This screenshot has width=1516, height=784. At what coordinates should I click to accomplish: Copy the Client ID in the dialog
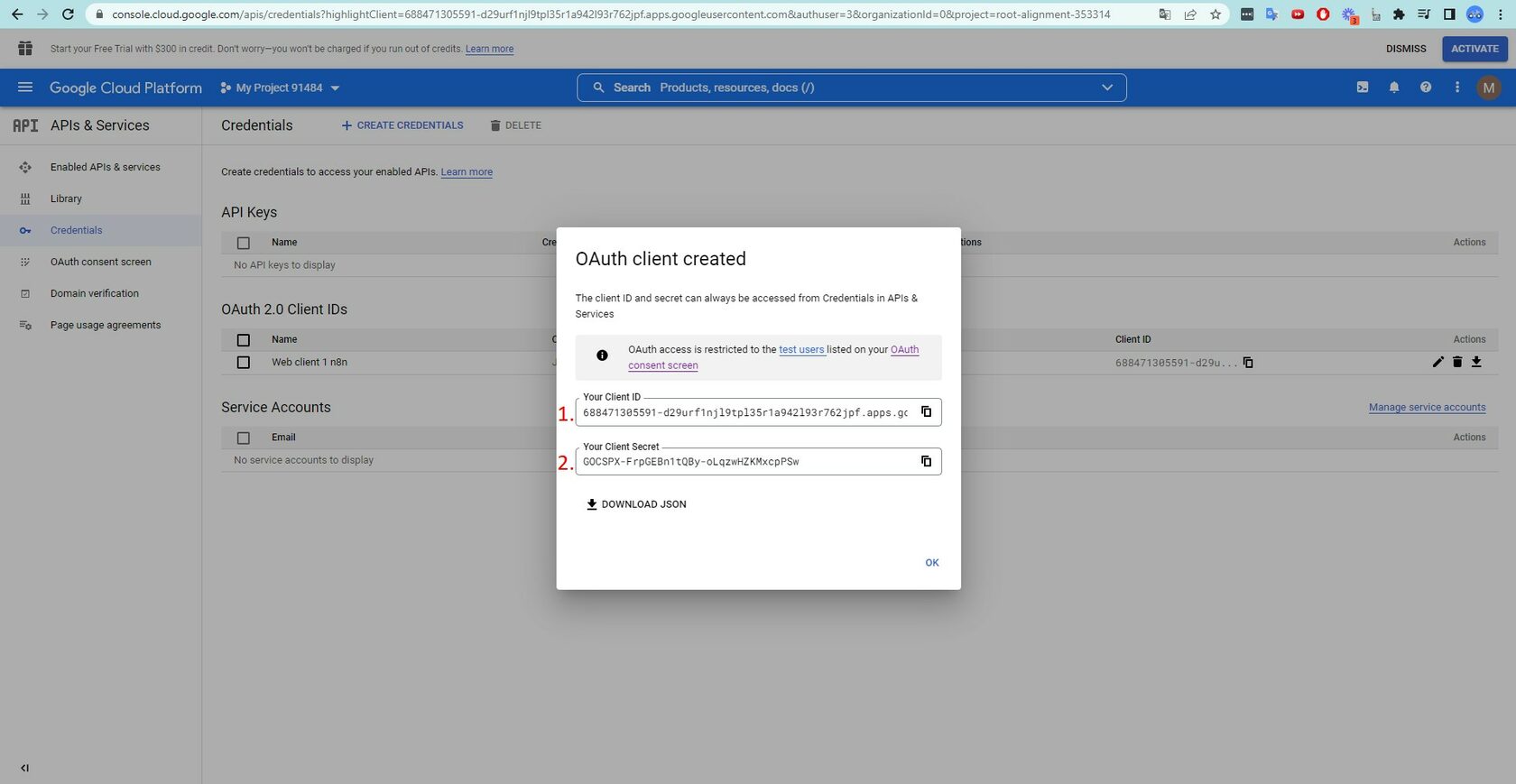point(926,411)
